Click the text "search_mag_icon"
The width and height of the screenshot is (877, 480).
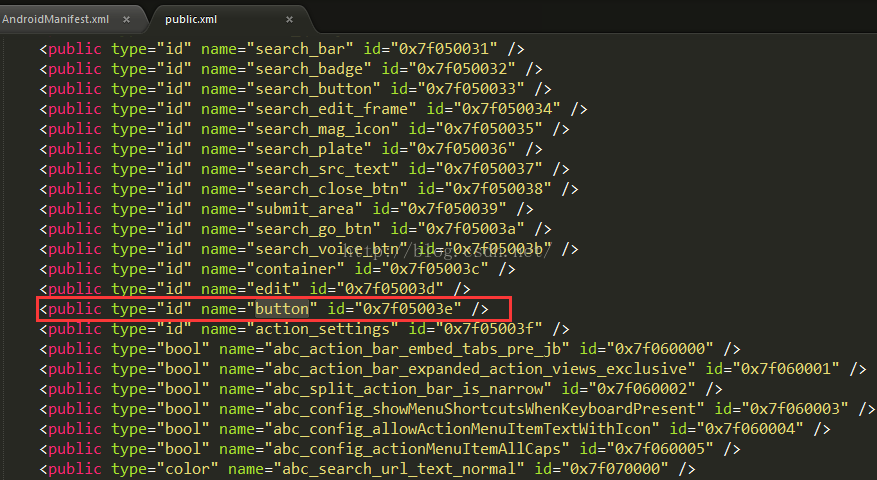[x=323, y=129]
